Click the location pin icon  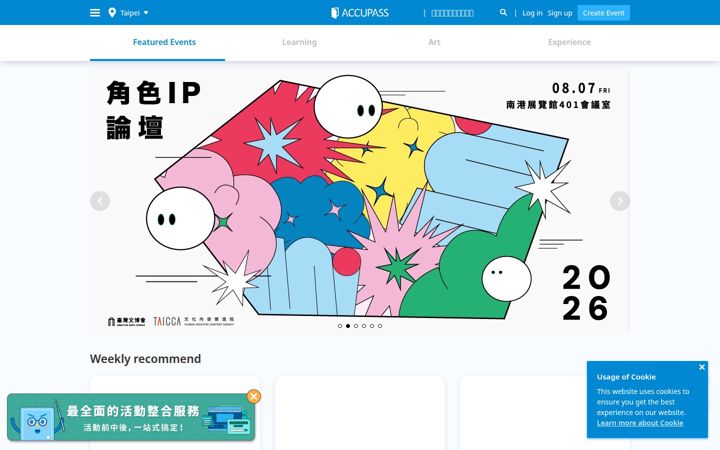(112, 13)
